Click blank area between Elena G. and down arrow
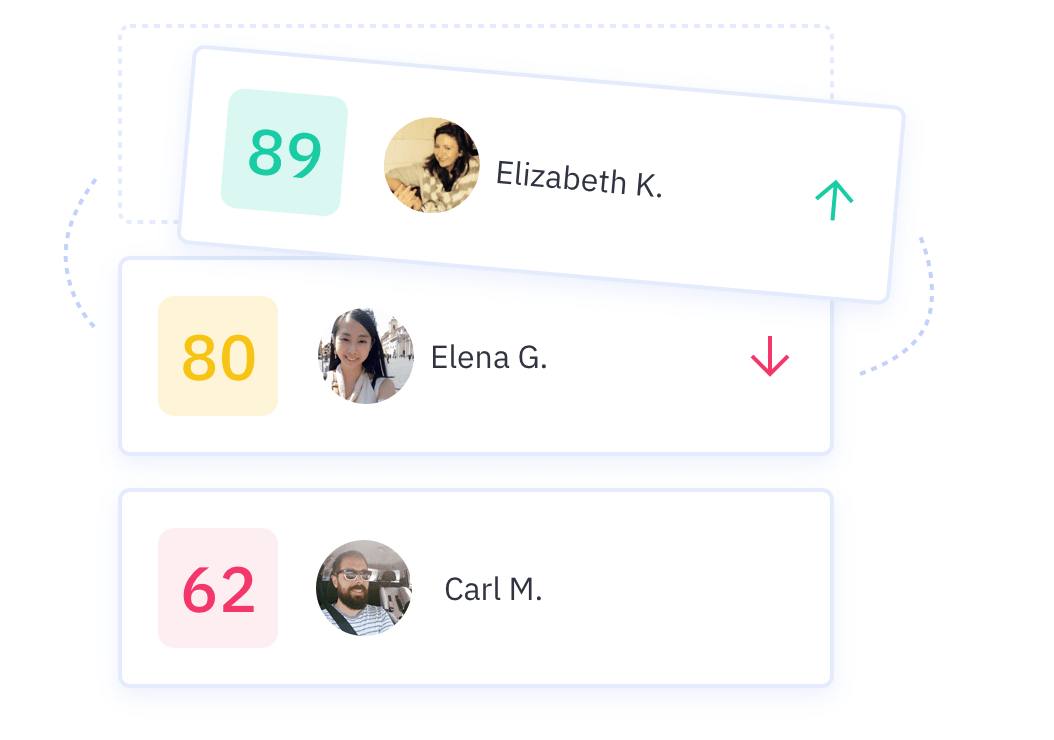This screenshot has height=740, width=1054. pyautogui.click(x=648, y=357)
